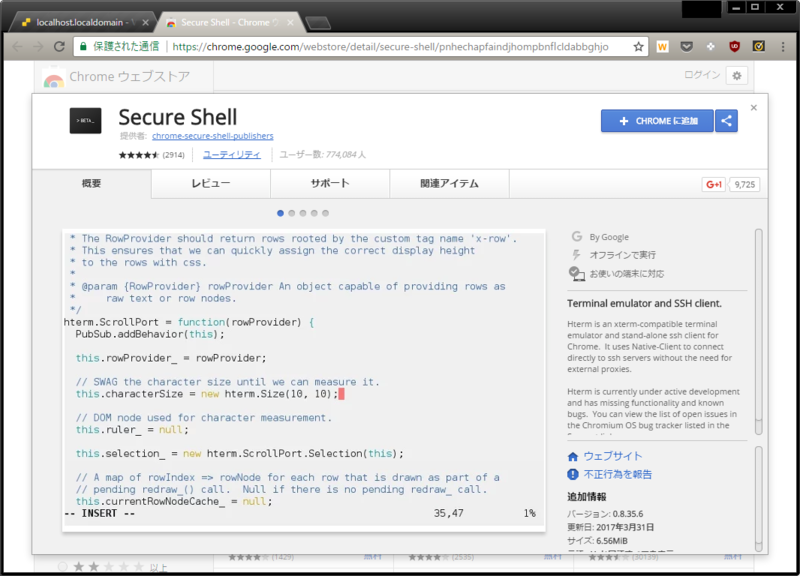Select the second screenshot carousel dot

pyautogui.click(x=291, y=213)
